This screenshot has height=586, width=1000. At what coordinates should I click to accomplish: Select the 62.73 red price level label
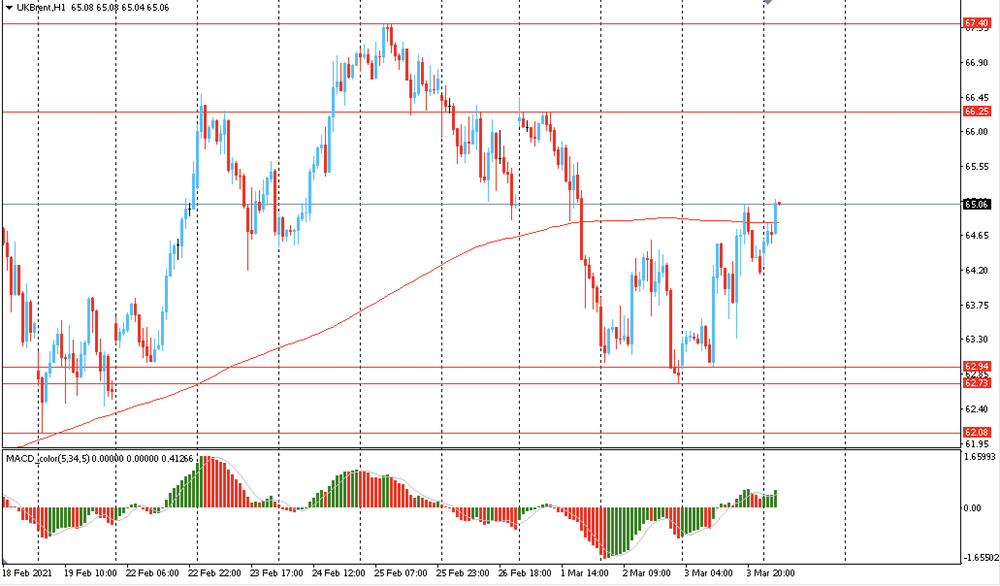[x=976, y=383]
